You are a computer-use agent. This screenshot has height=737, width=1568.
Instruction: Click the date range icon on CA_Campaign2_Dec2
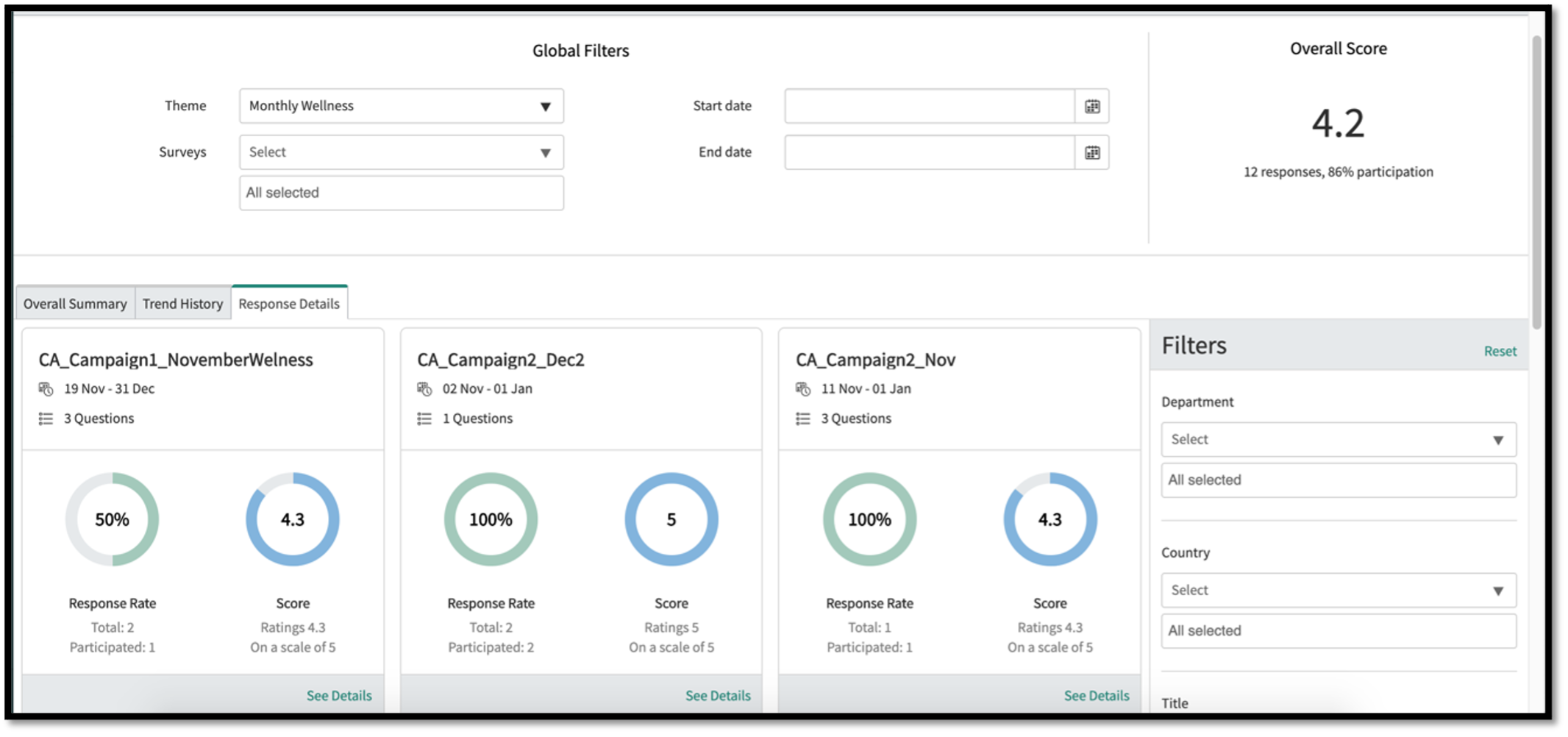424,388
